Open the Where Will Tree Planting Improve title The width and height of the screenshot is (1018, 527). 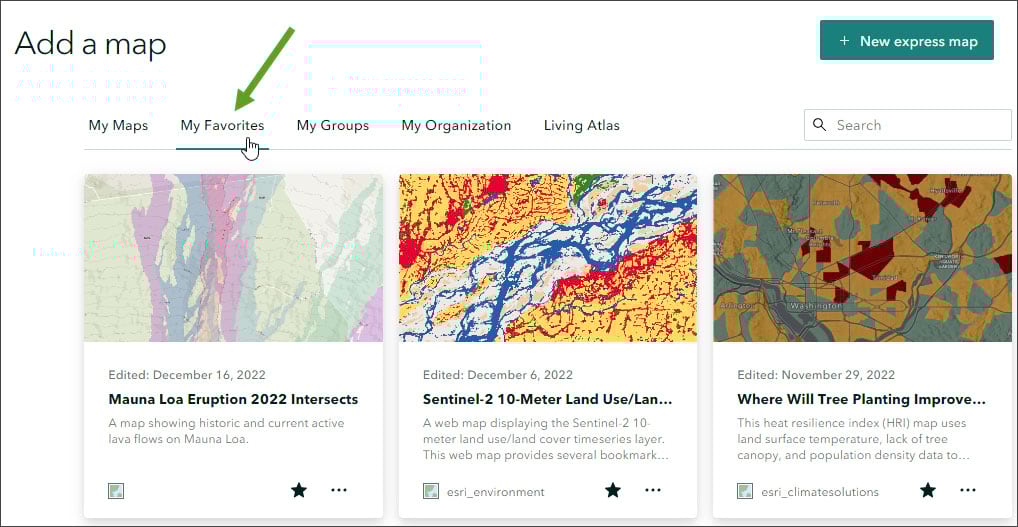click(861, 400)
